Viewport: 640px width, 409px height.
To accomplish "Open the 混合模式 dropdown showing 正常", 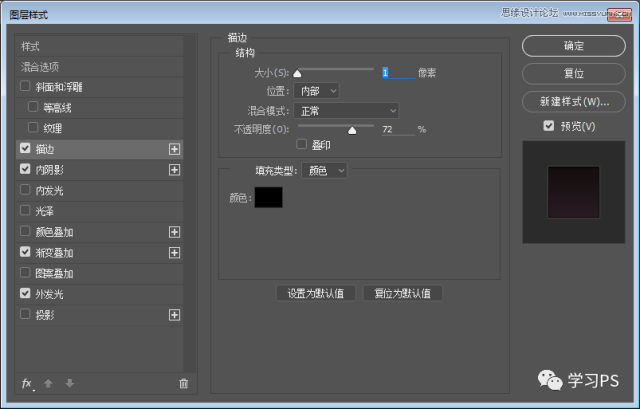I will click(x=347, y=110).
